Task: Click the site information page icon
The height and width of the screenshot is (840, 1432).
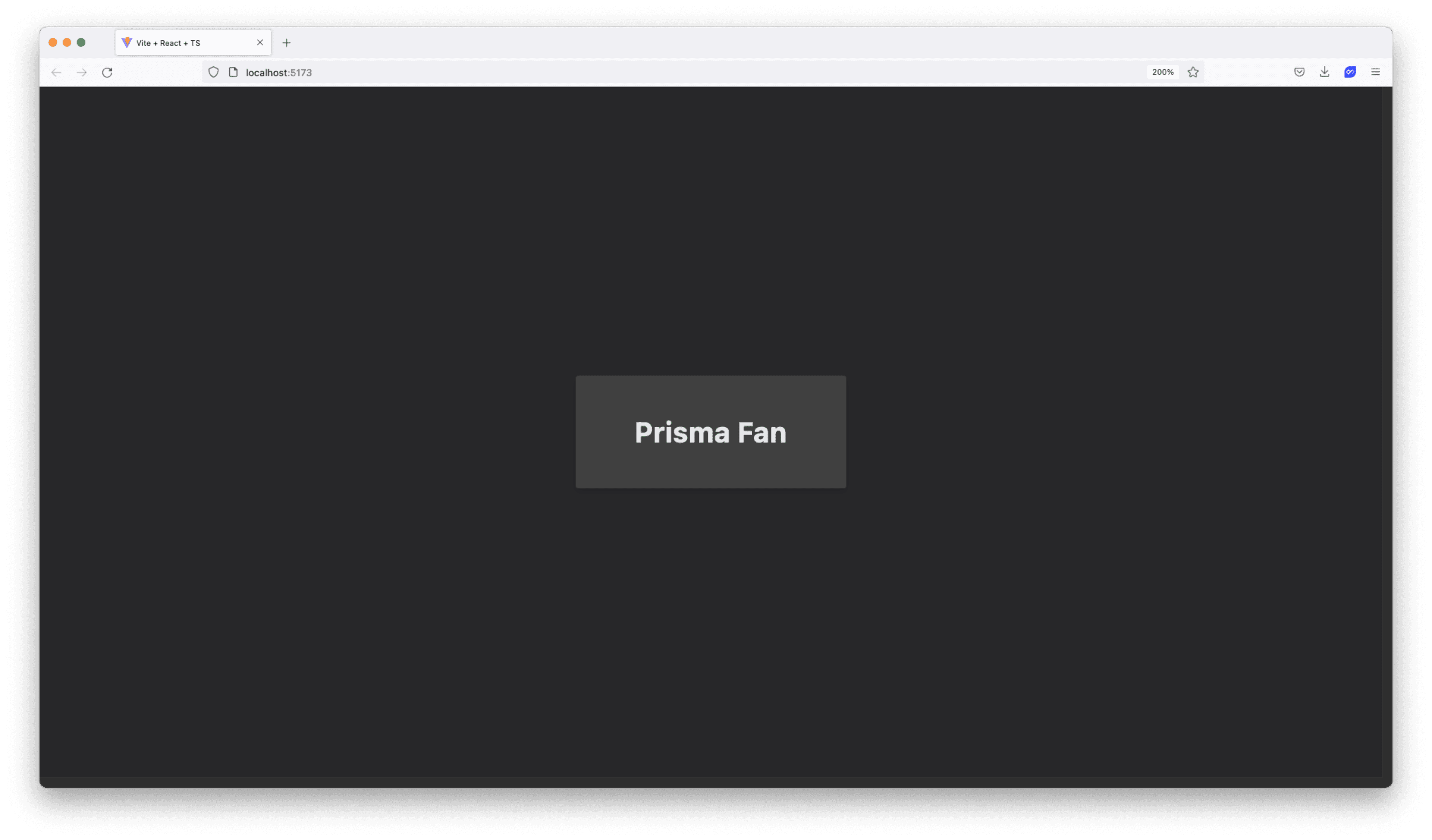Action: click(233, 72)
